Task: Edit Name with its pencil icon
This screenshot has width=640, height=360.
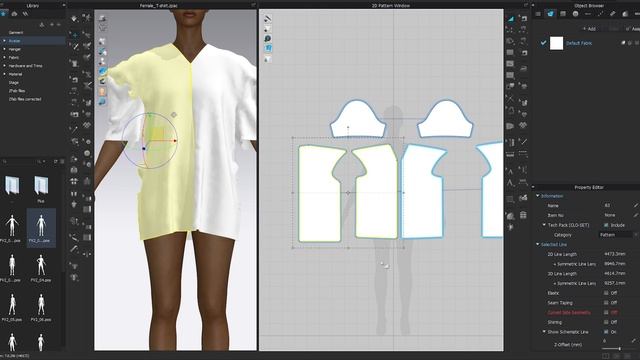Action: [636, 205]
